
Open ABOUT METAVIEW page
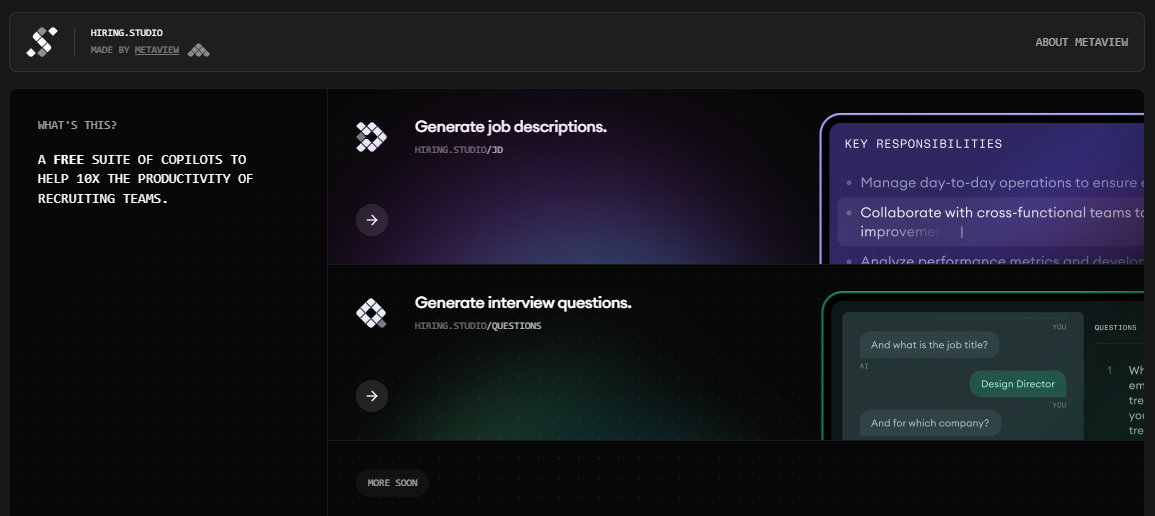pos(1081,42)
